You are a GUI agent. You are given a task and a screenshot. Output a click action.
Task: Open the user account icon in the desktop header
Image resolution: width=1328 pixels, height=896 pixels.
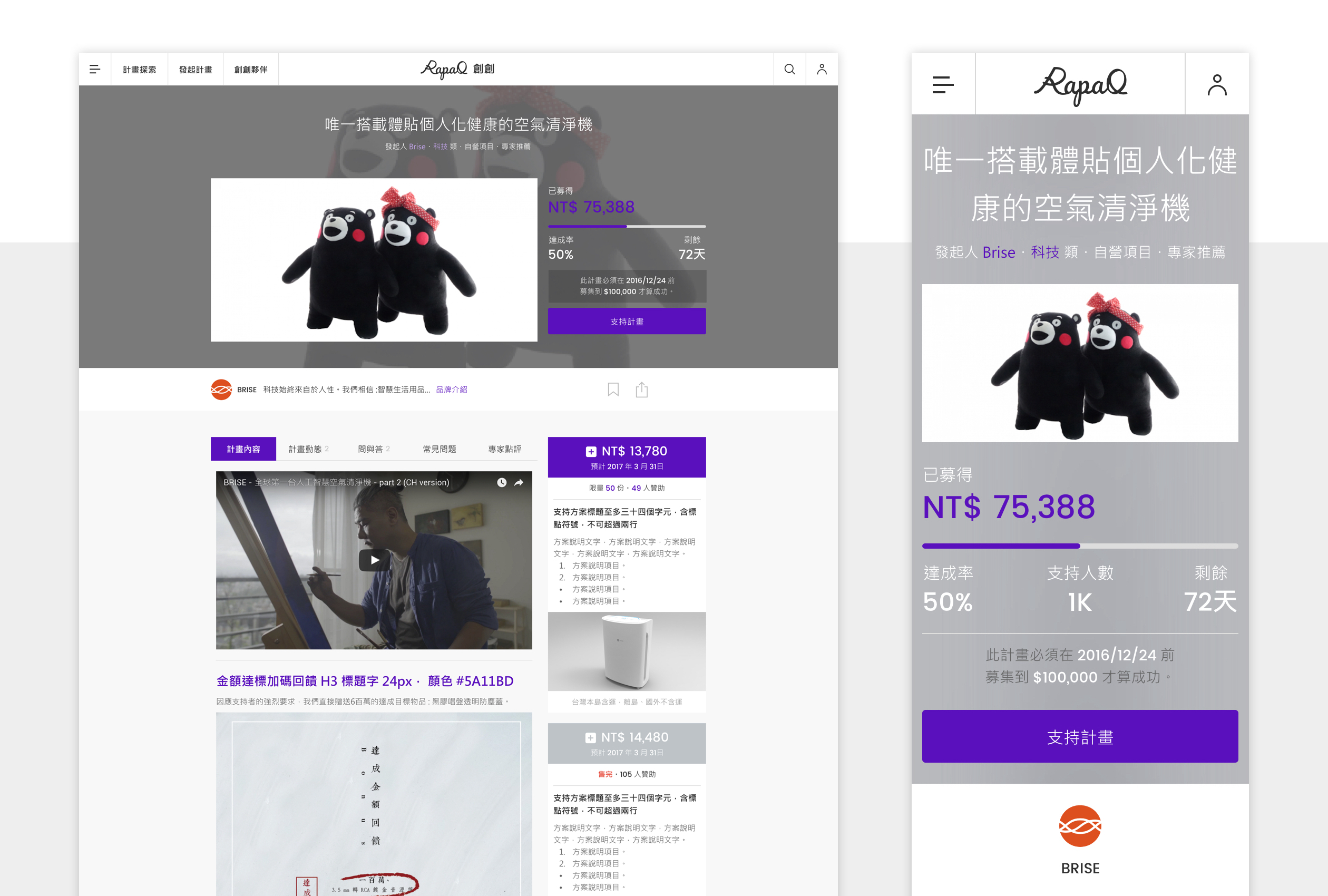[x=822, y=69]
